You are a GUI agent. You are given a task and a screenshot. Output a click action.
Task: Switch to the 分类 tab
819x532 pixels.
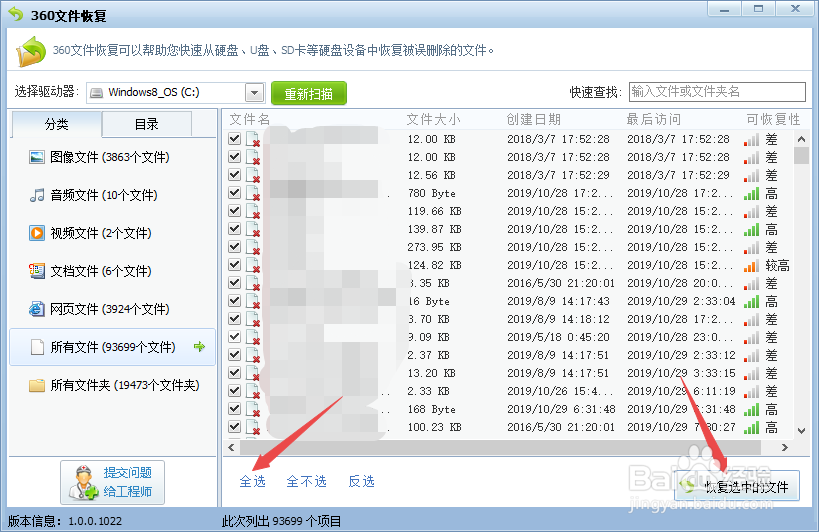(x=56, y=124)
